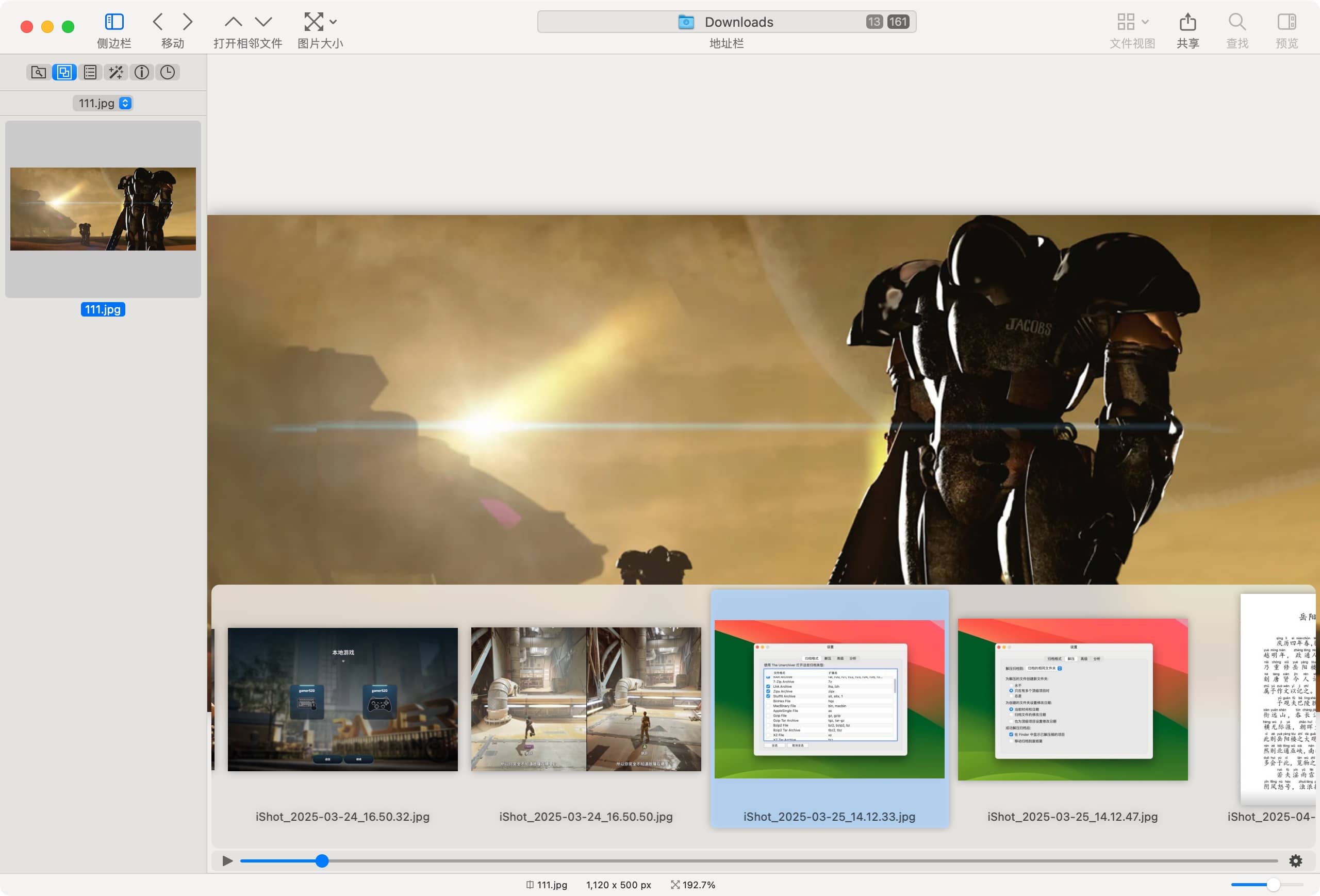Select the magic wand enhance tool in sidebar
Viewport: 1320px width, 896px height.
116,72
